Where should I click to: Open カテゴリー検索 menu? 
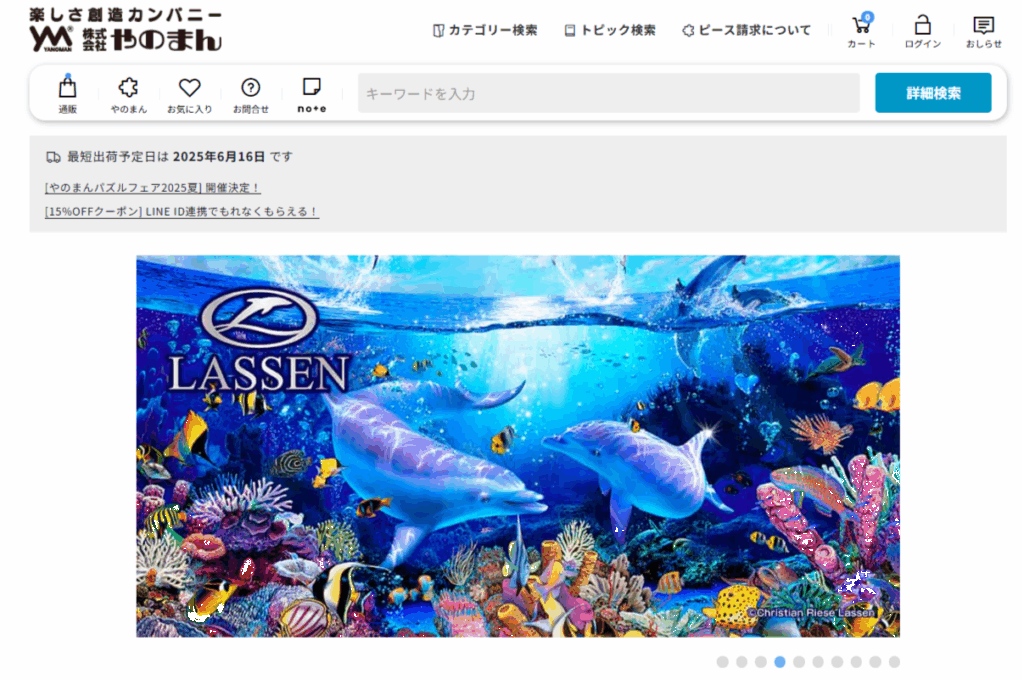[x=485, y=30]
